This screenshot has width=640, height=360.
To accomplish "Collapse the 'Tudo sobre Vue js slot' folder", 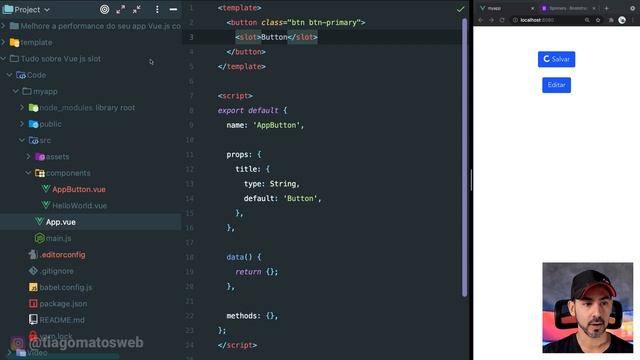I will click(x=4, y=58).
